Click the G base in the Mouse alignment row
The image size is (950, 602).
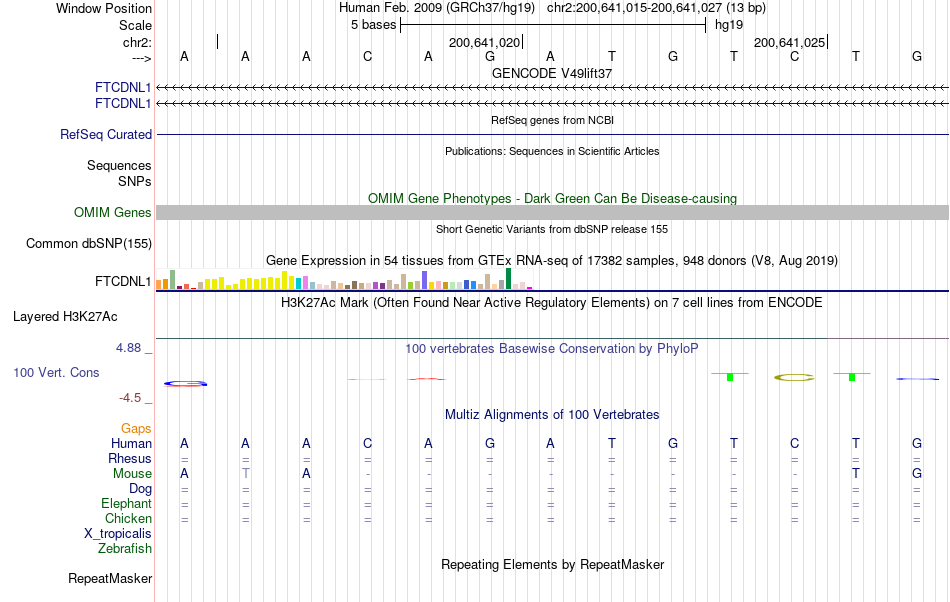click(x=917, y=474)
